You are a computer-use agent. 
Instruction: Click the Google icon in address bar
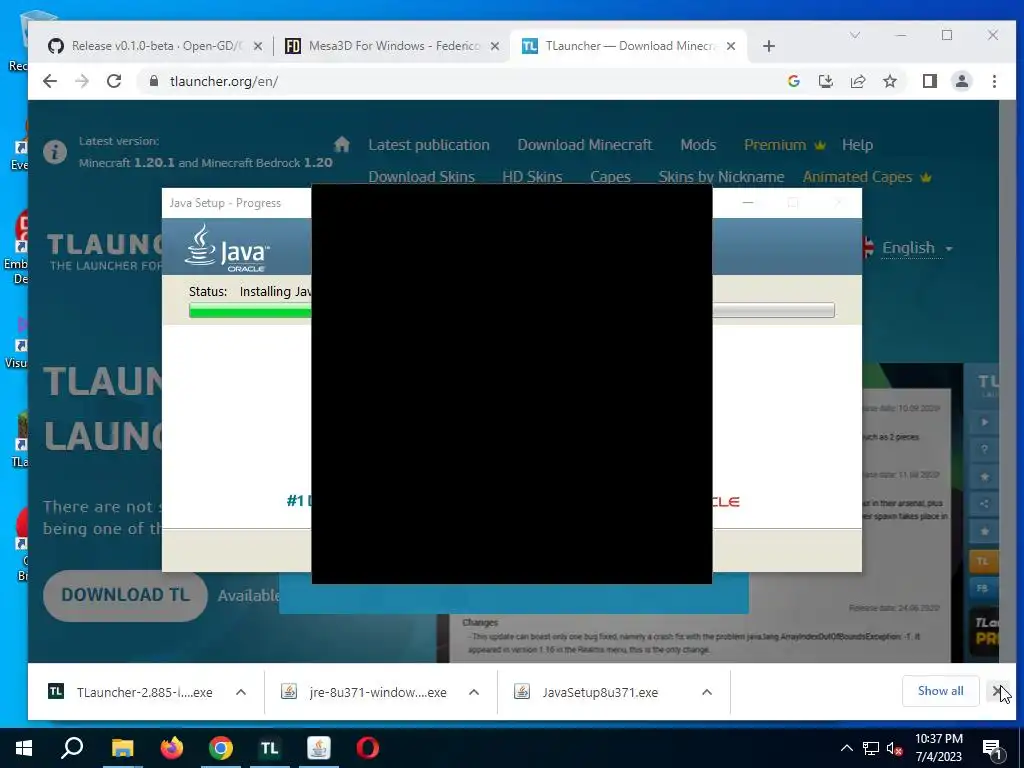tap(793, 81)
